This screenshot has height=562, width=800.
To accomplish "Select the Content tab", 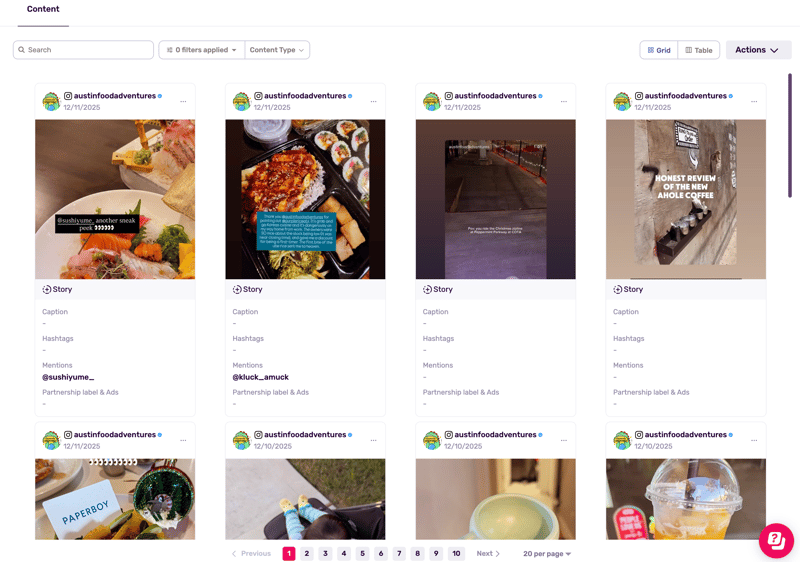I will pos(43,9).
